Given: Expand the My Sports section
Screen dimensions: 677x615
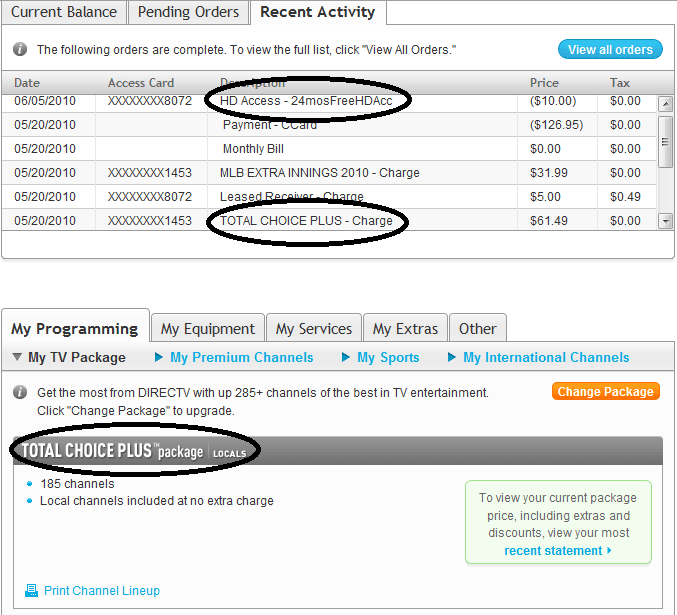Looking at the screenshot, I should (x=380, y=357).
